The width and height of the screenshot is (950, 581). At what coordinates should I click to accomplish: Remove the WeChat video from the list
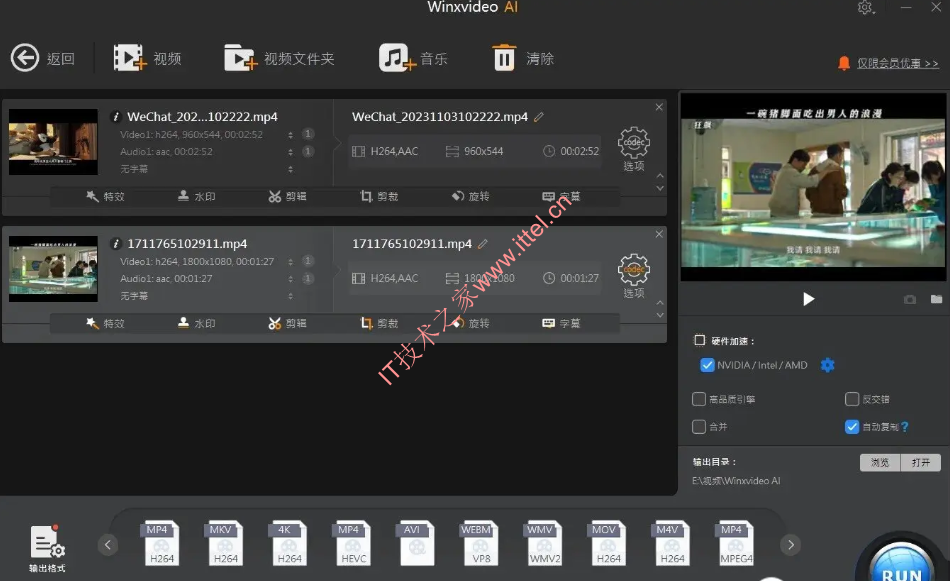click(x=659, y=107)
